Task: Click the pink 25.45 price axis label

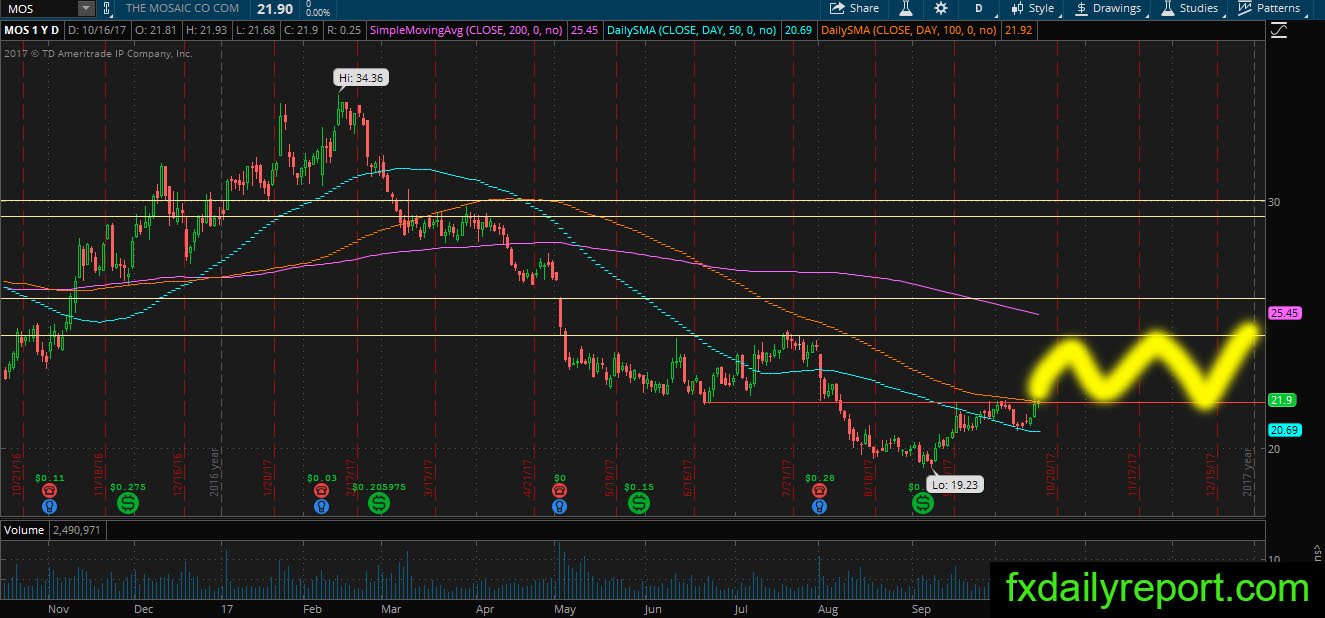Action: pyautogui.click(x=1283, y=313)
